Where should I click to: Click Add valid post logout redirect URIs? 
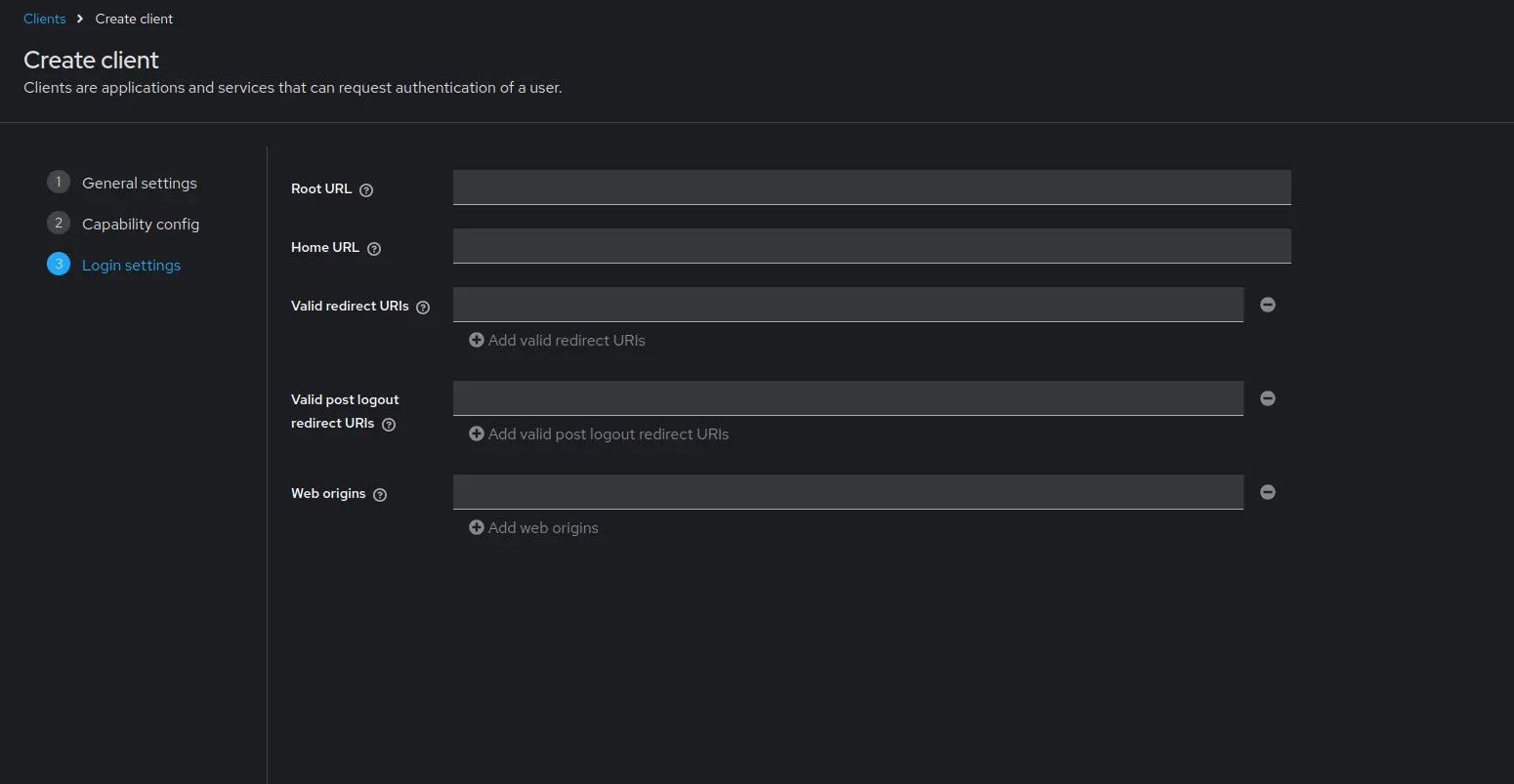click(599, 434)
